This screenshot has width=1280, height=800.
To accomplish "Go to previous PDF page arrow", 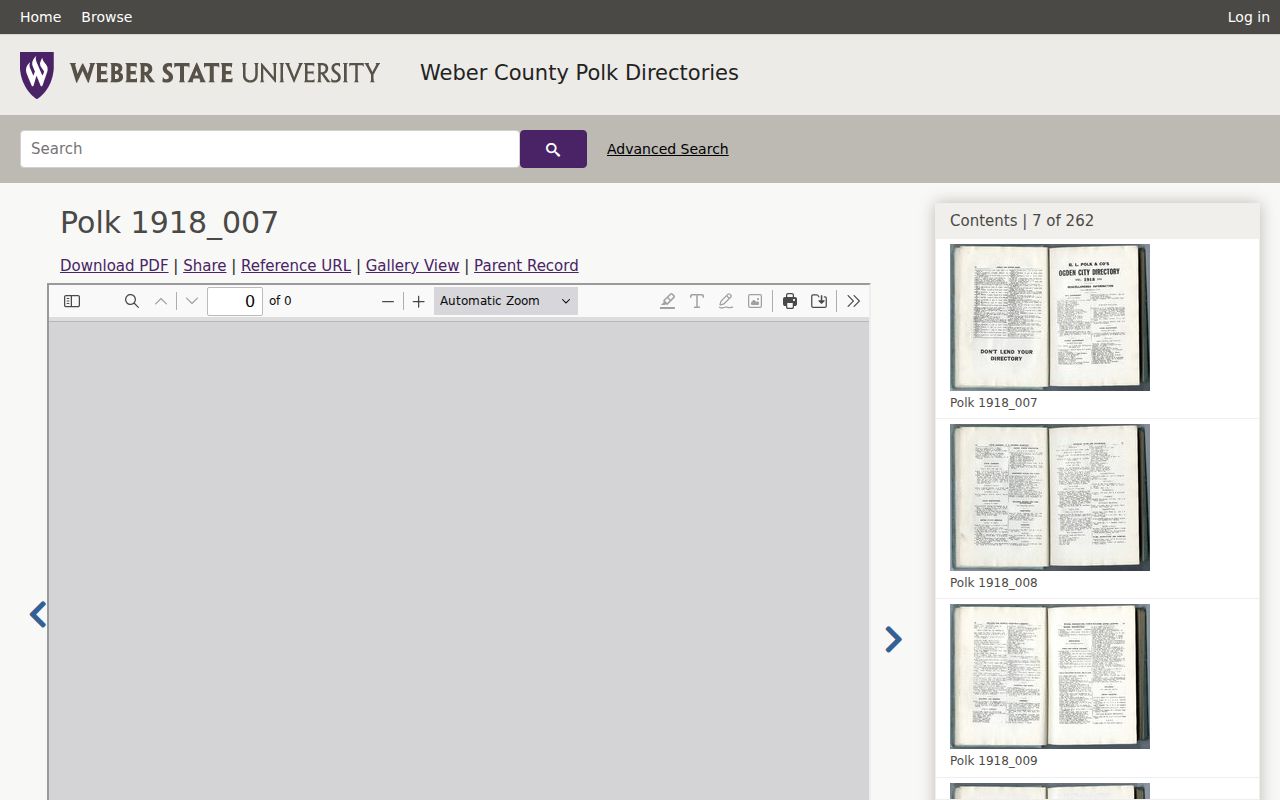I will (161, 301).
